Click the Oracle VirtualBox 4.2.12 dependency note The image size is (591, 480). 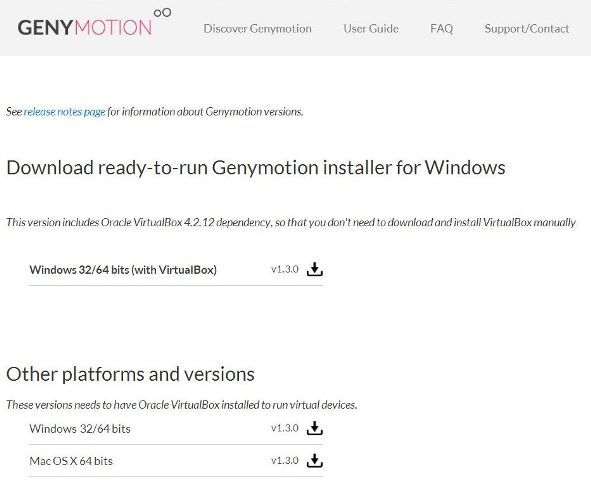tap(291, 222)
